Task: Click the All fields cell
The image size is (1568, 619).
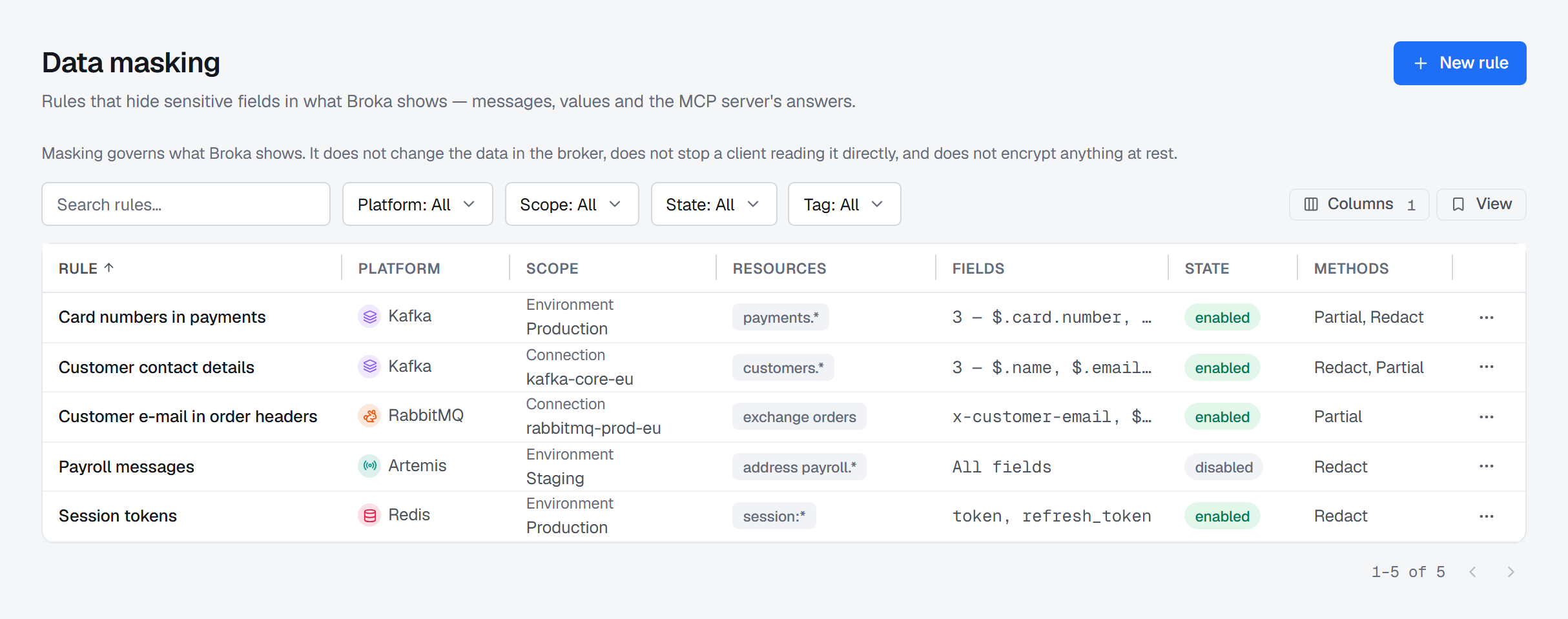Action: point(1002,467)
